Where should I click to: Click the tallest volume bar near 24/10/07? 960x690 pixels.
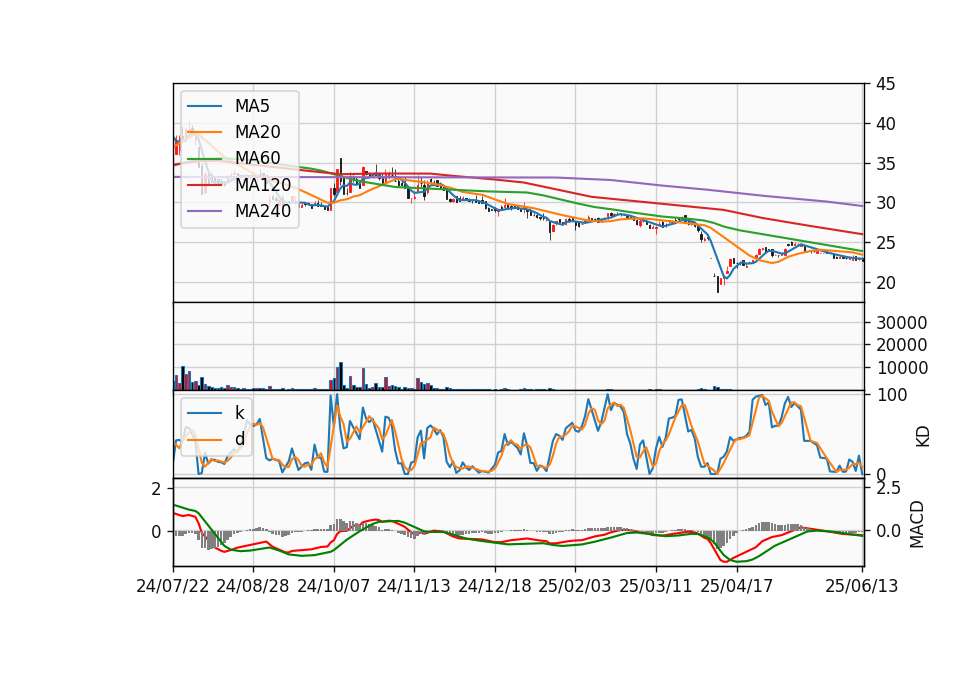coord(341,376)
